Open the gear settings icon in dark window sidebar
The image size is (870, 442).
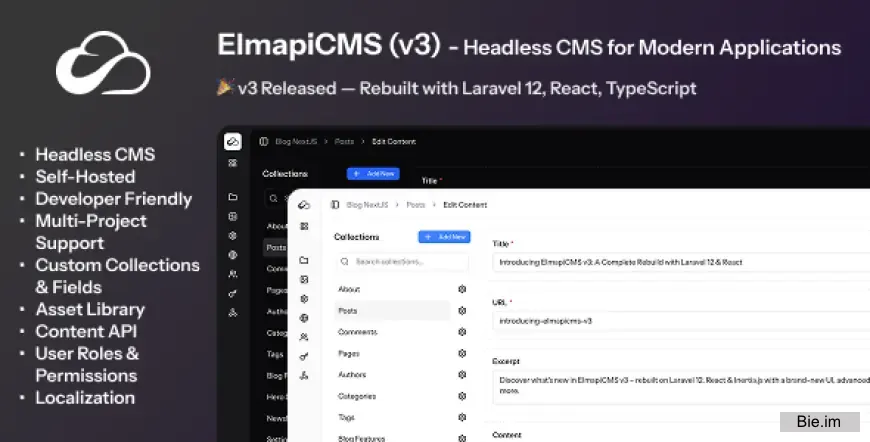click(x=233, y=236)
